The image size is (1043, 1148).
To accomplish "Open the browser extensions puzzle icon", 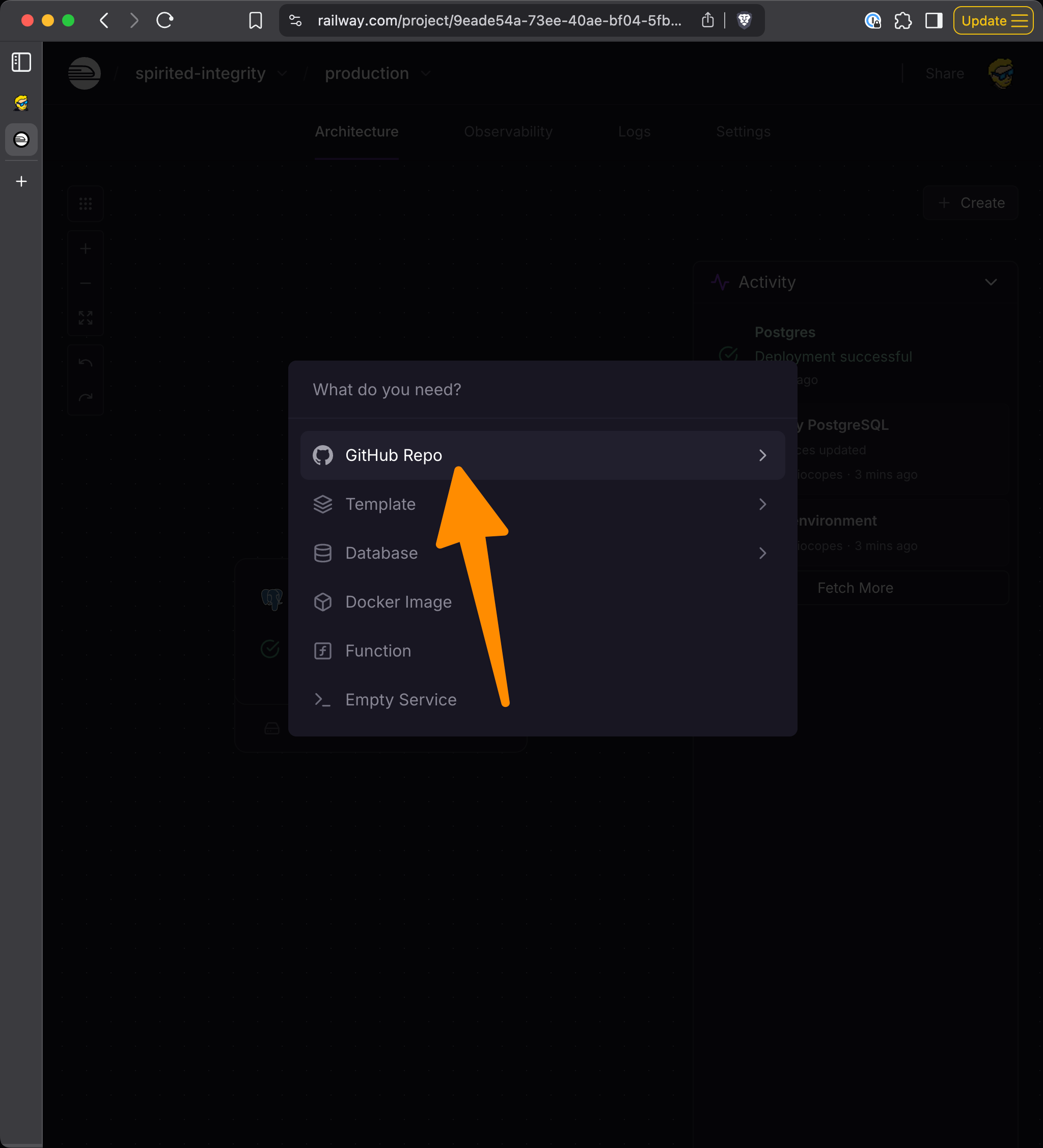I will pyautogui.click(x=902, y=21).
